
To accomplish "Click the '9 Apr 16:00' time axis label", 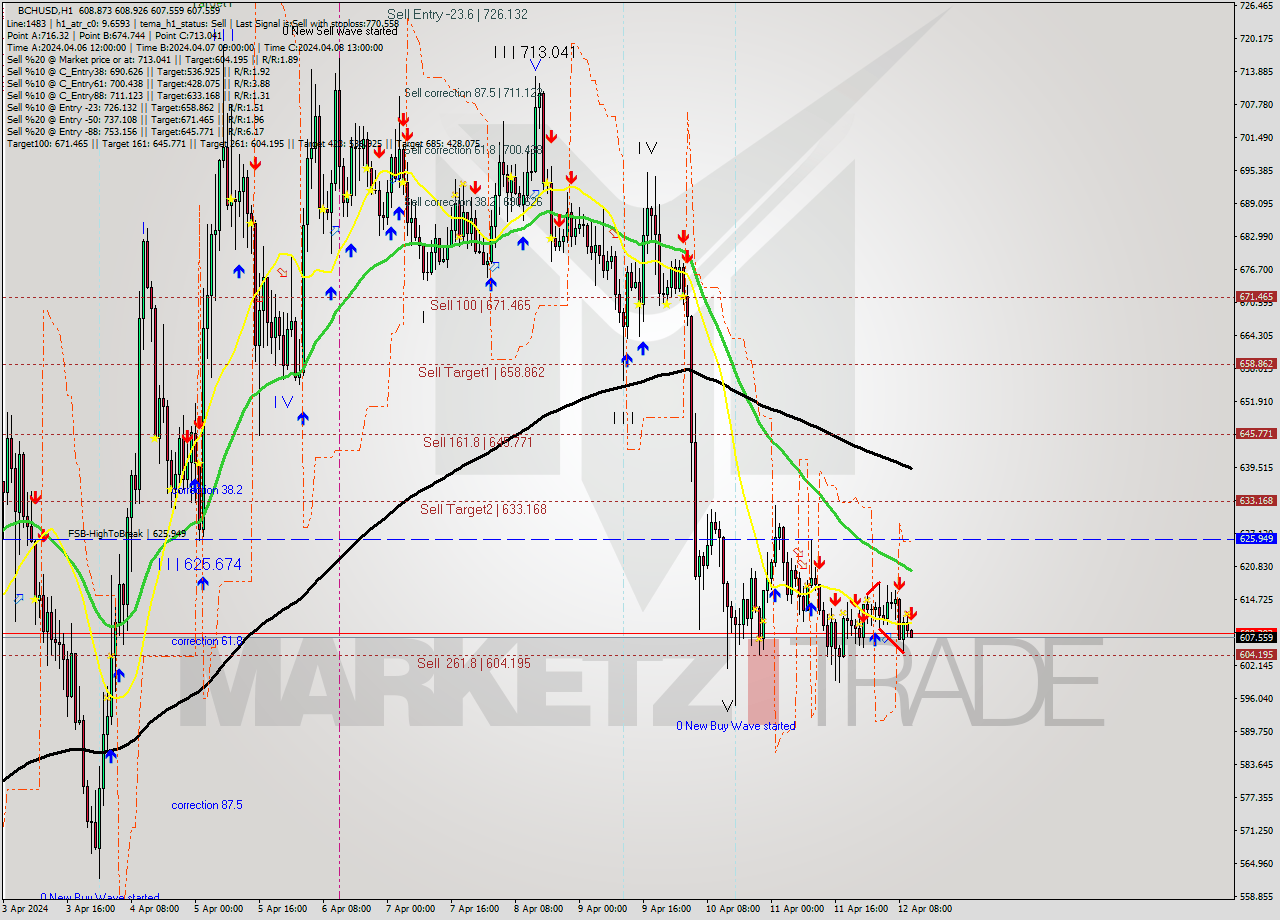I will click(x=666, y=910).
